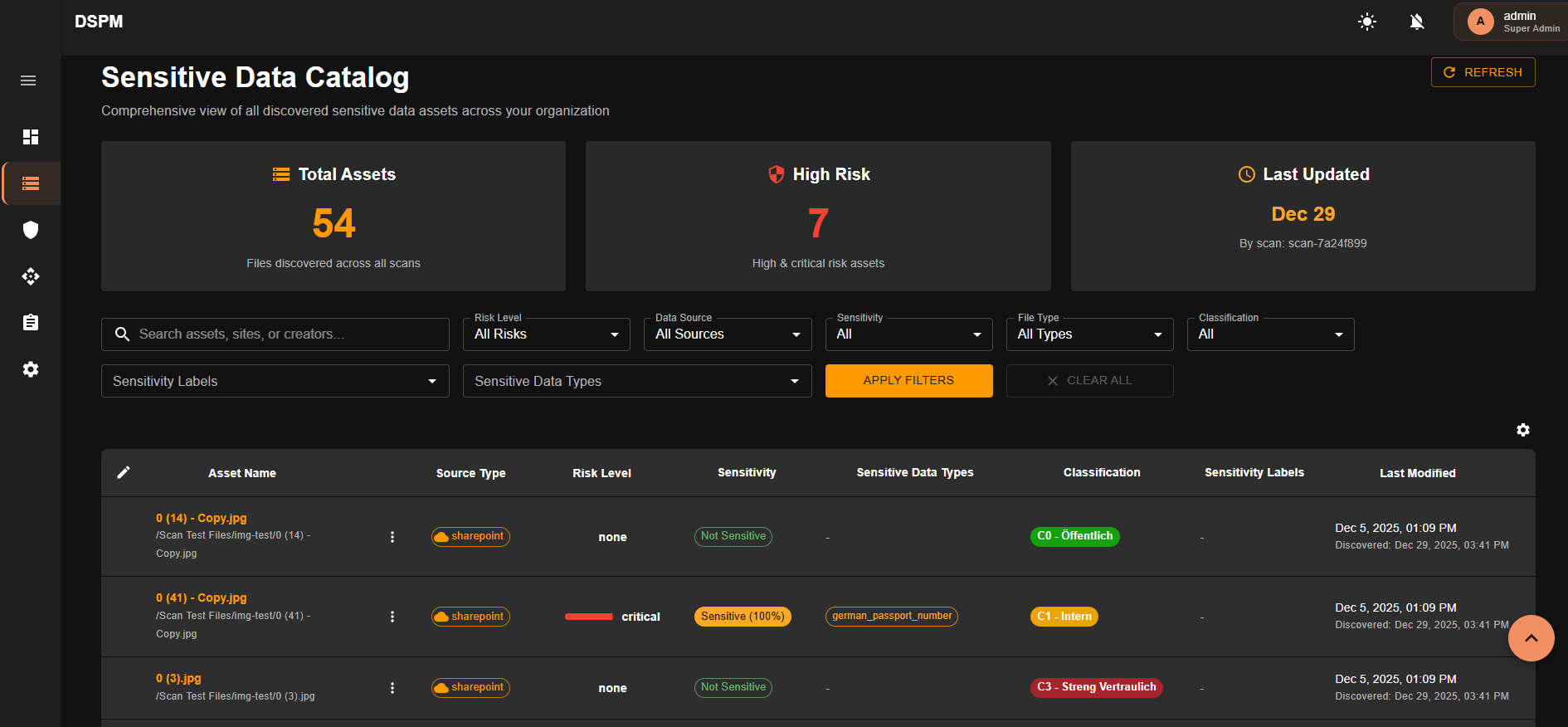
Task: Toggle the light/dark theme sun icon
Action: tap(1367, 22)
